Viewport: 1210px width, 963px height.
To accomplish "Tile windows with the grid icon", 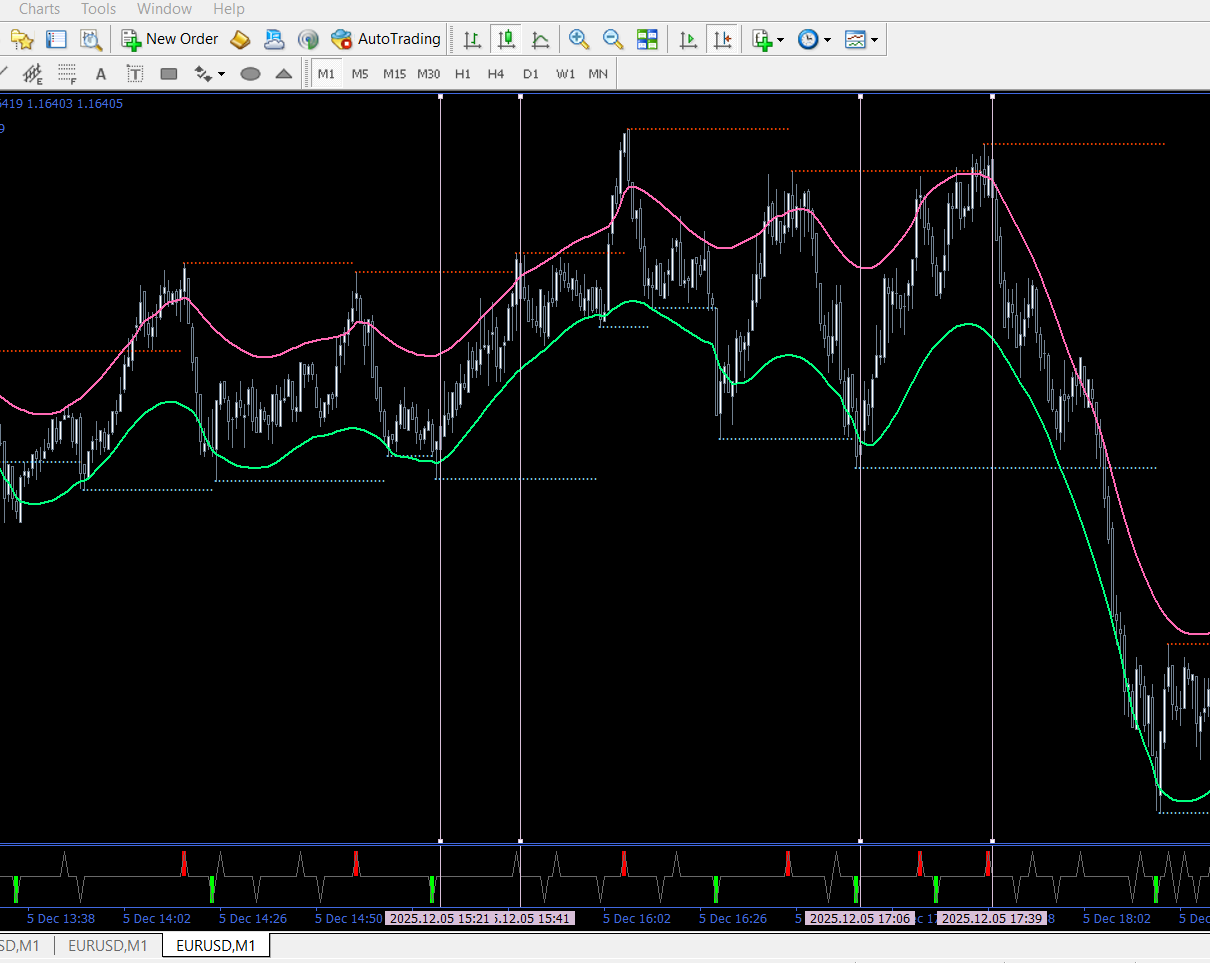I will coord(648,39).
